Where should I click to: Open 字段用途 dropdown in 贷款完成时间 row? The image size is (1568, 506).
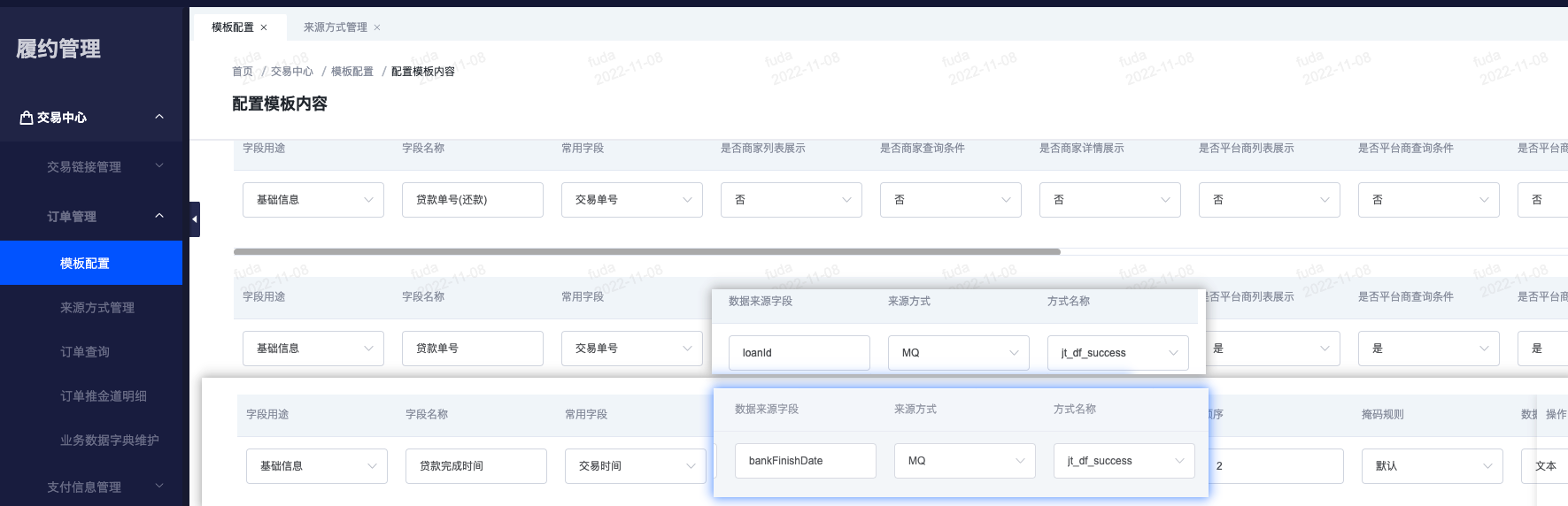317,466
